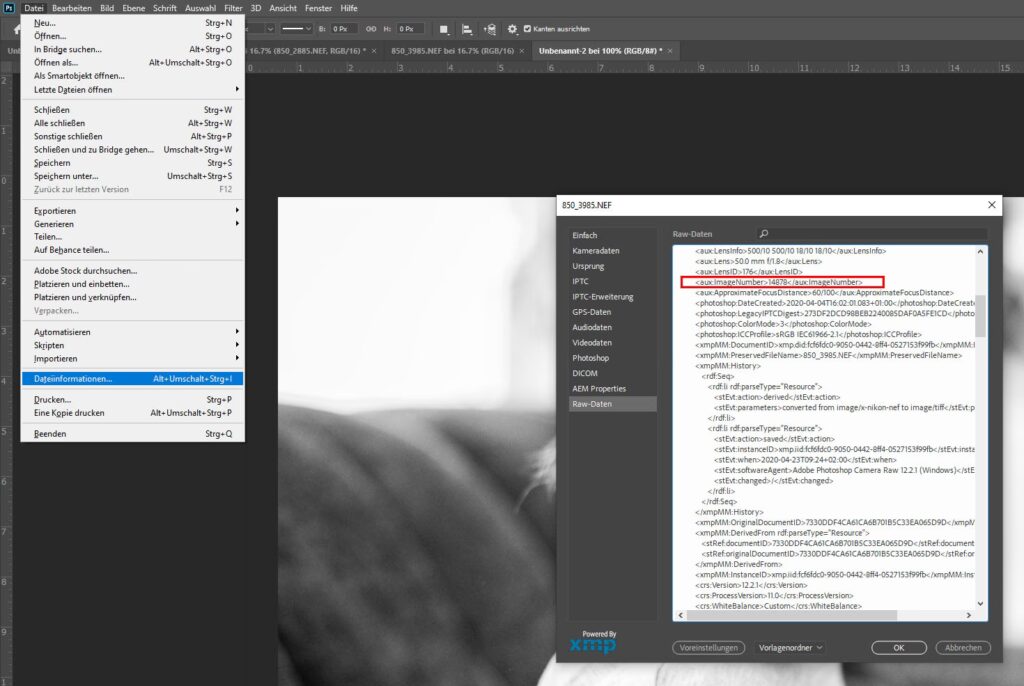Click the search field in Raw-Daten dialog
Viewport: 1024px width, 686px height.
[x=870, y=233]
